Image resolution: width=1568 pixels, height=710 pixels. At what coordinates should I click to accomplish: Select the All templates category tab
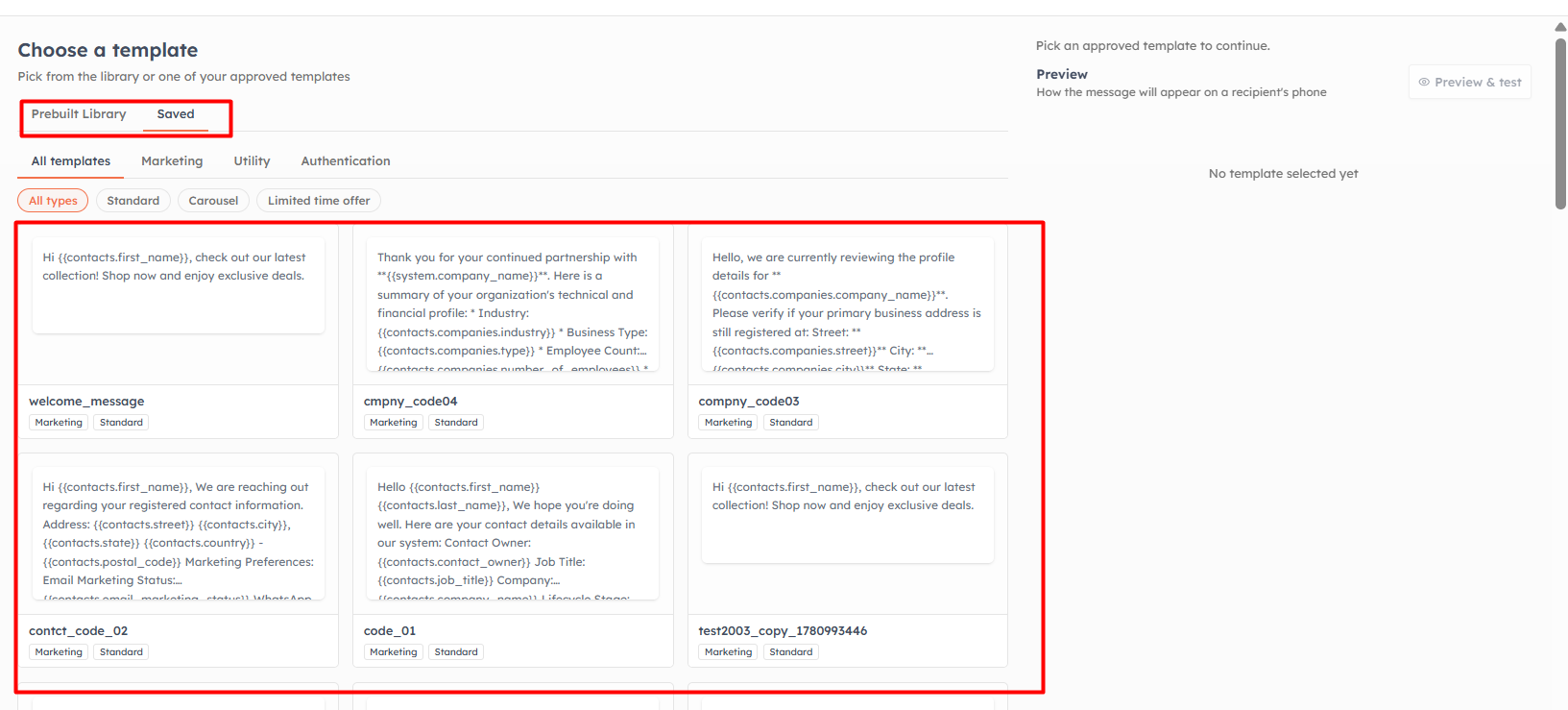pos(71,161)
